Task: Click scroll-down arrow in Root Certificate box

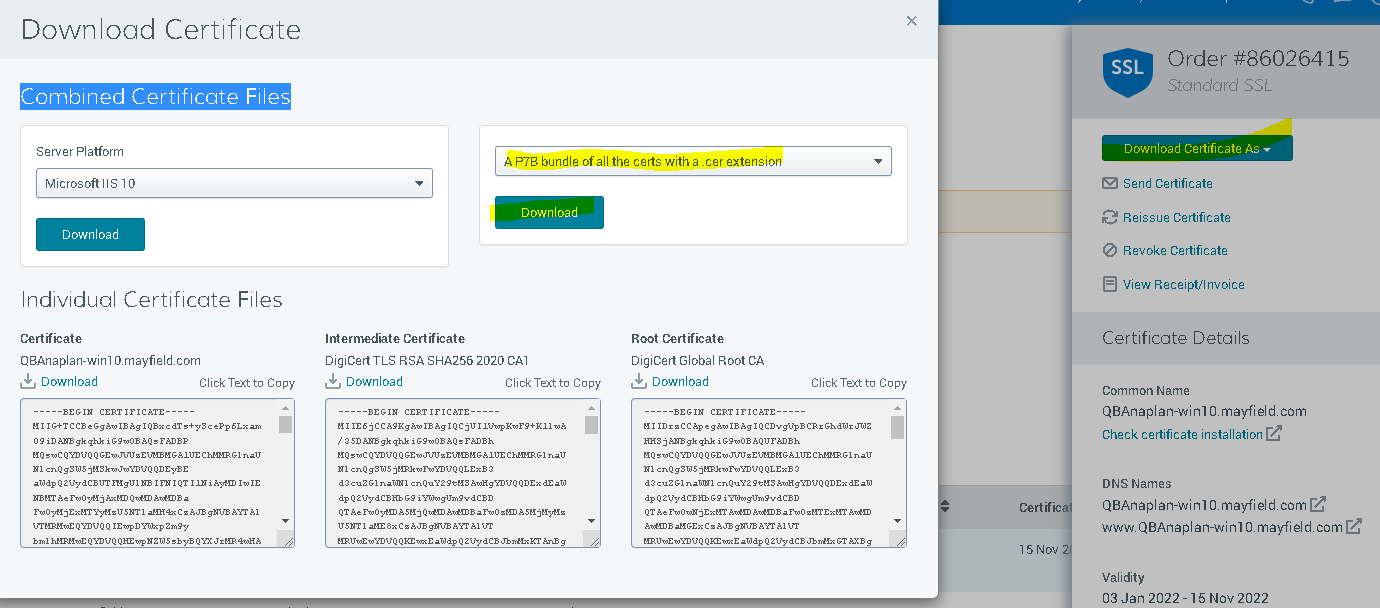Action: [898, 521]
